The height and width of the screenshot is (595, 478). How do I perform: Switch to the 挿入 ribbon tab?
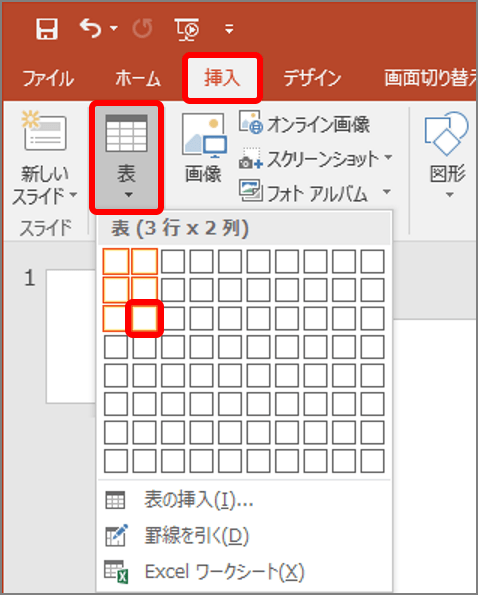(222, 78)
